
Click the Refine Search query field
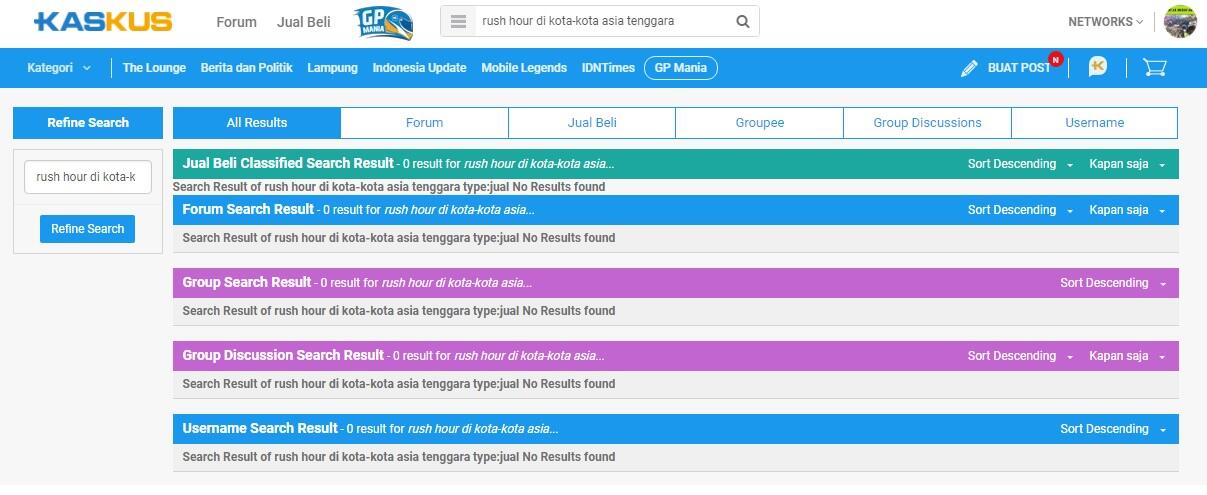click(88, 176)
